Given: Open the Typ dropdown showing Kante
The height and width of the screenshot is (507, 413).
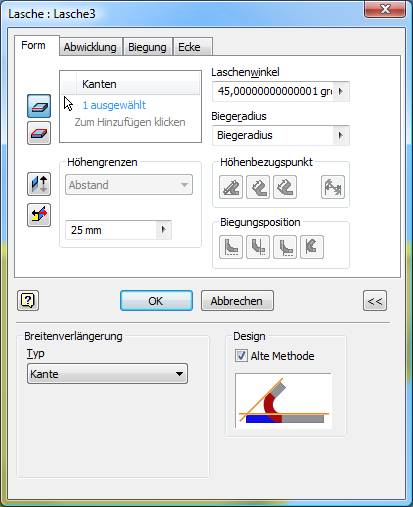Looking at the screenshot, I should coord(107,374).
